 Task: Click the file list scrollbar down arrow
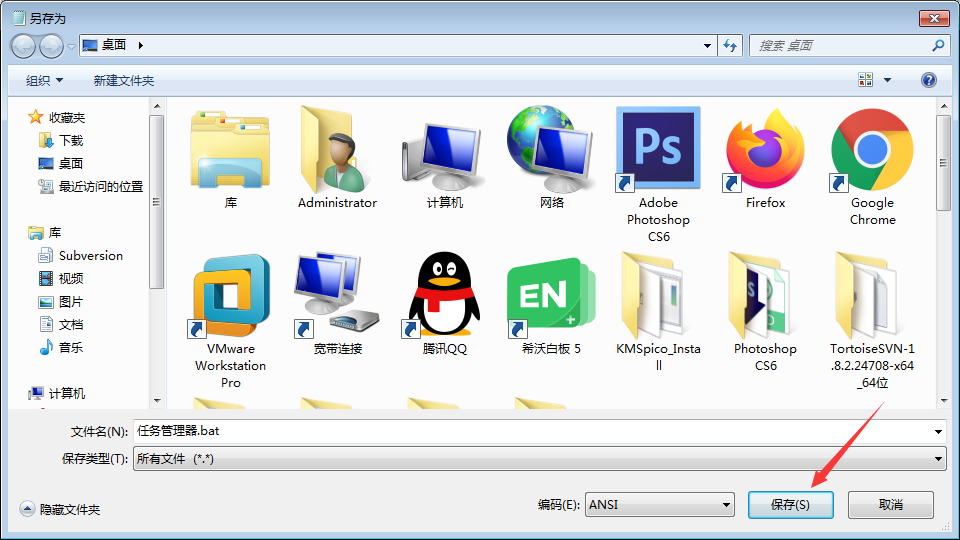coord(943,400)
